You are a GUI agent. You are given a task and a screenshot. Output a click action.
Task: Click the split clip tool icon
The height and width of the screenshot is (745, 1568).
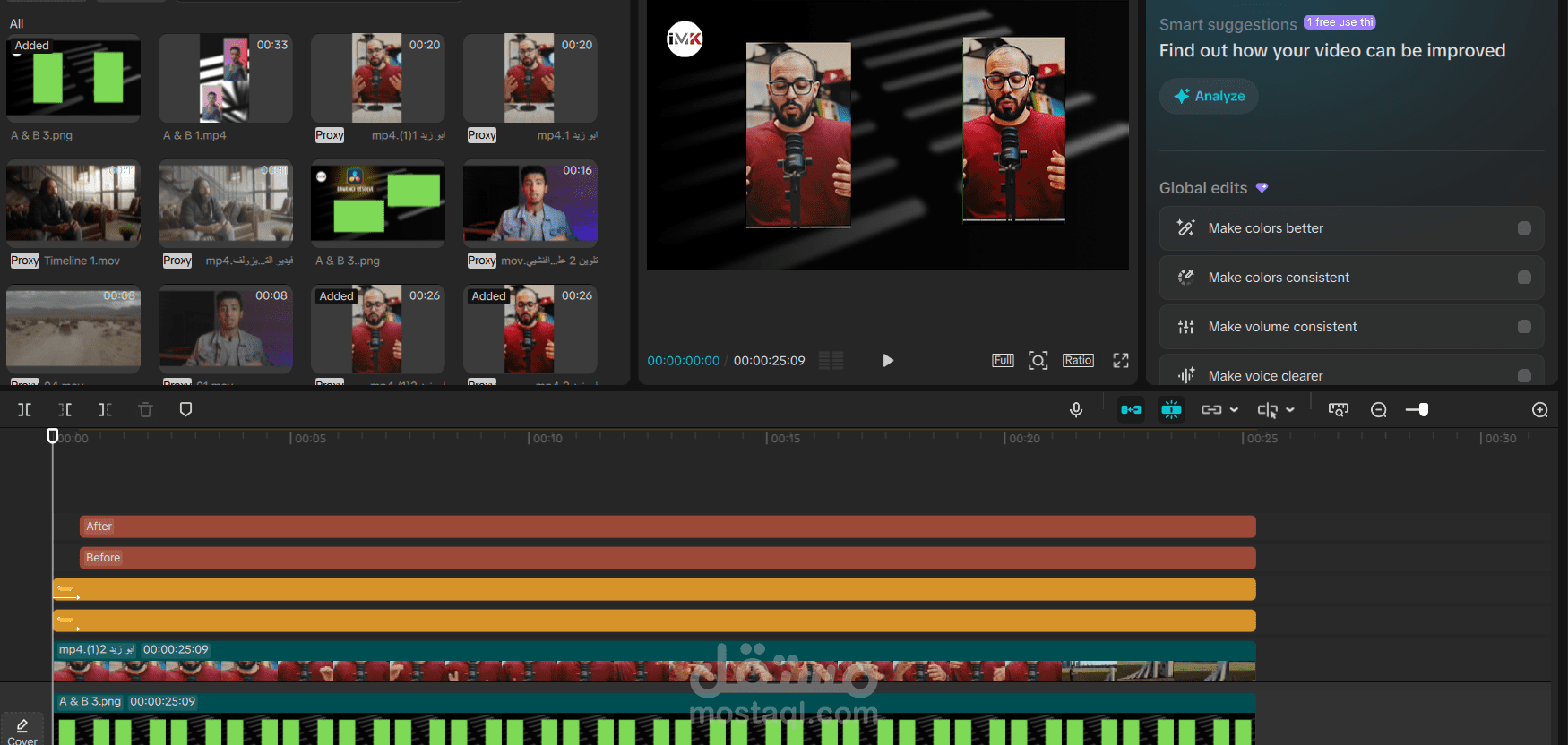coord(25,409)
